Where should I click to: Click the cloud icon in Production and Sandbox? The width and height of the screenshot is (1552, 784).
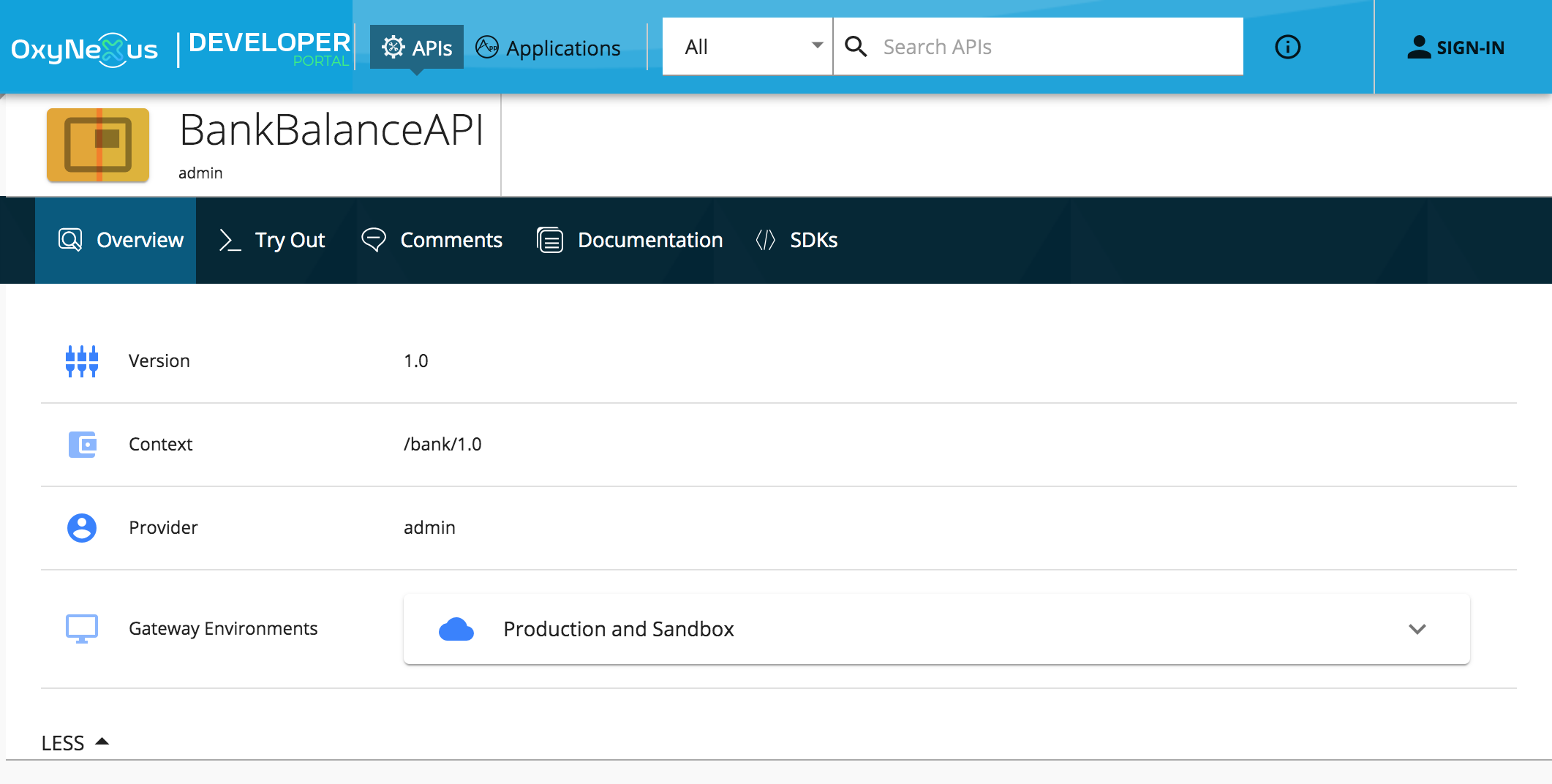tap(456, 629)
